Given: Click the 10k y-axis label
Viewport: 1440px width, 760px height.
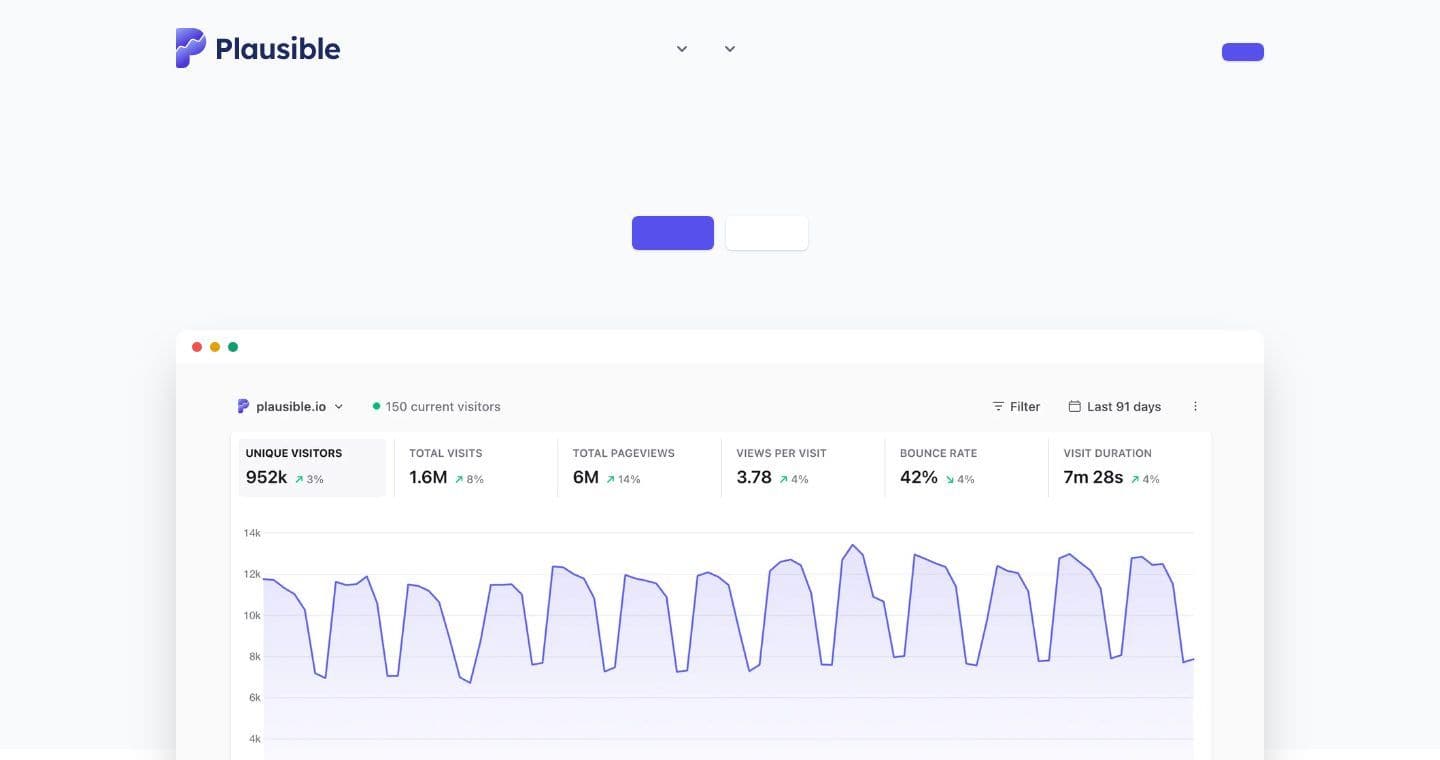Looking at the screenshot, I should coord(252,615).
